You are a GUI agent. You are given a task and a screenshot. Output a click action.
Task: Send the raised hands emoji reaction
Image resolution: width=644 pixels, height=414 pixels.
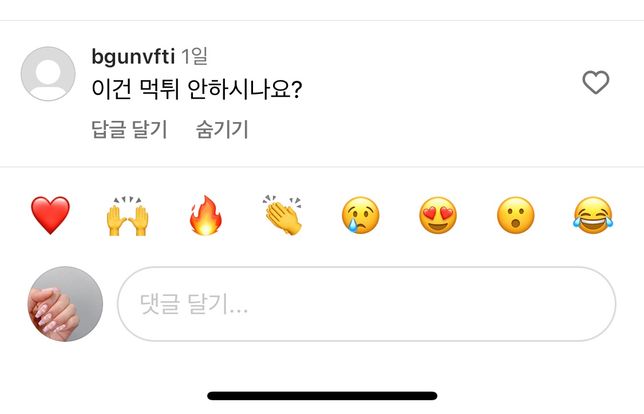pyautogui.click(x=127, y=215)
